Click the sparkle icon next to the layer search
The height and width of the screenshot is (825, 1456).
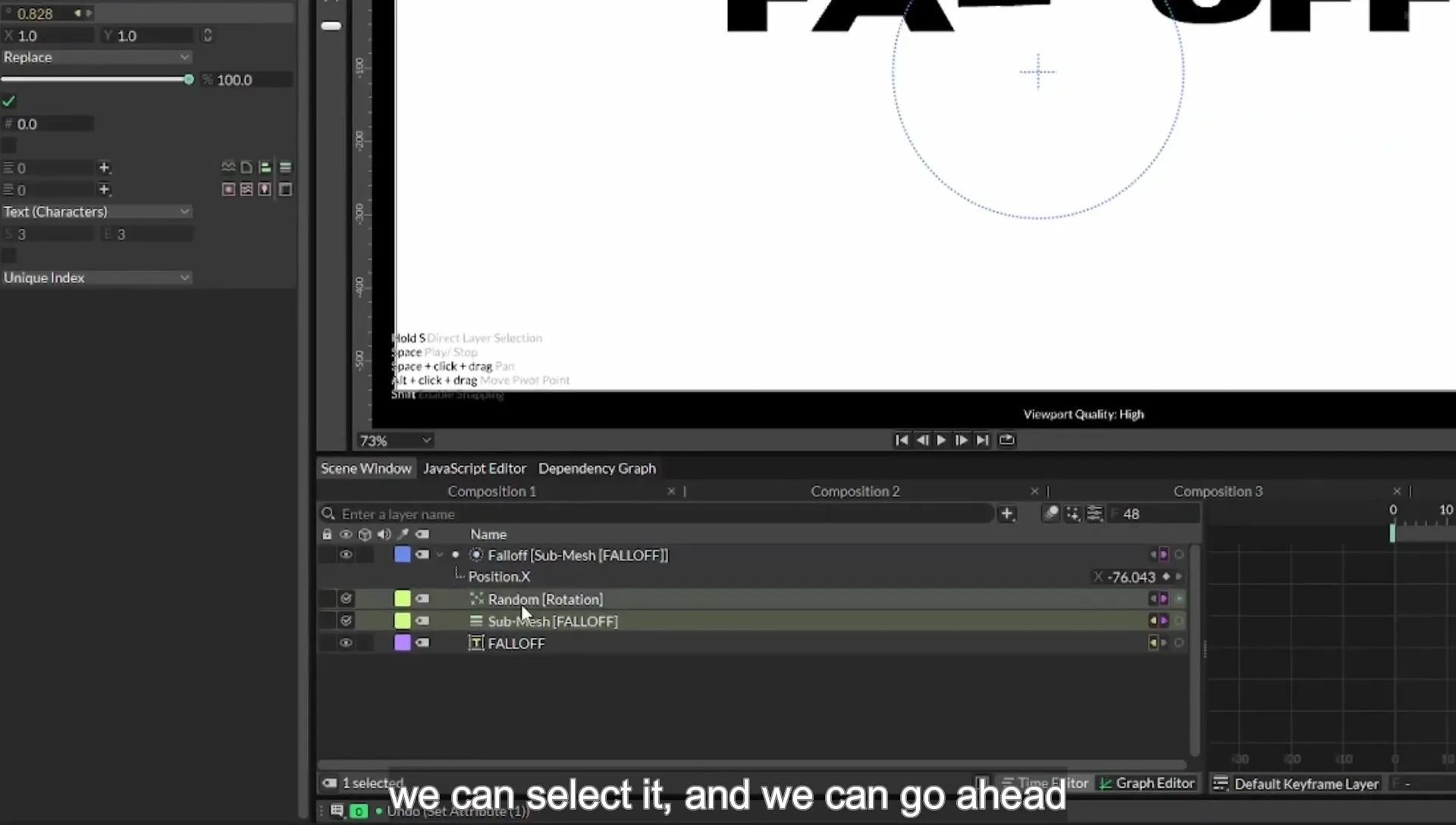(1073, 514)
